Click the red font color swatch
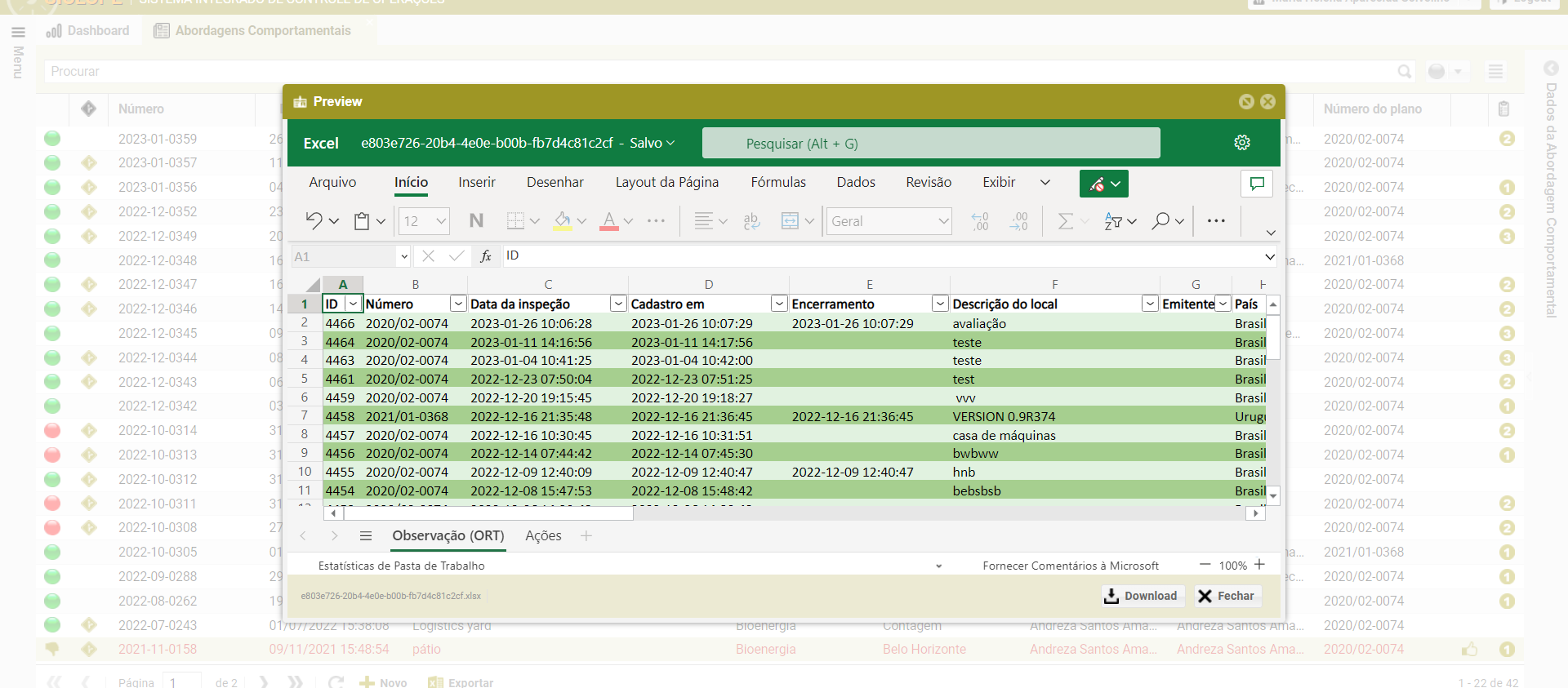Viewport: 1568px width, 688px height. (609, 221)
